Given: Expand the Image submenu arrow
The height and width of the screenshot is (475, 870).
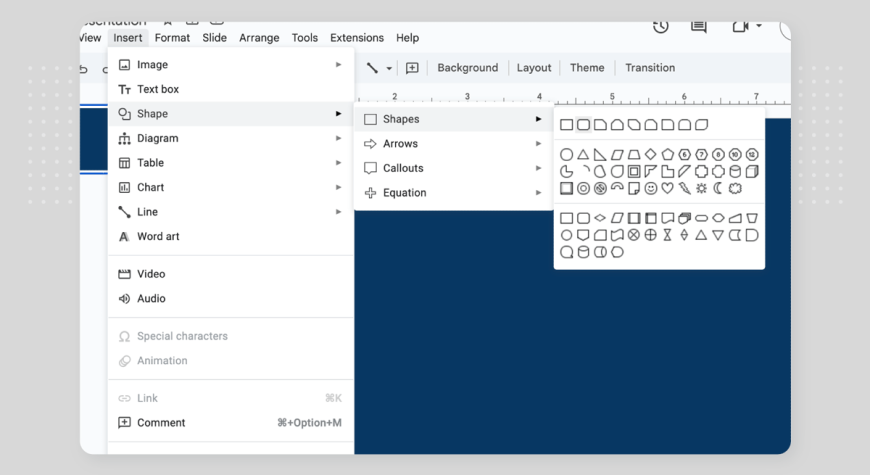Looking at the screenshot, I should 338,64.
